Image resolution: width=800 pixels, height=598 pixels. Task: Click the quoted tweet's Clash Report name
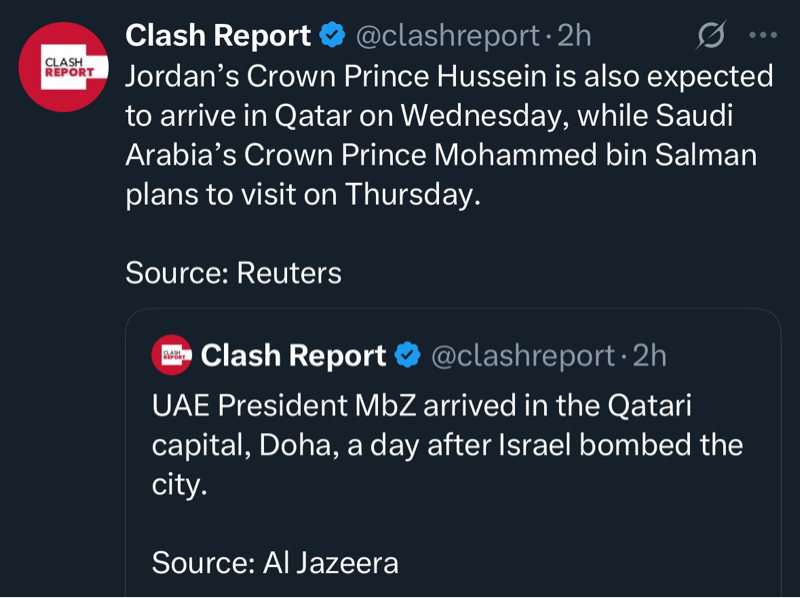click(293, 355)
